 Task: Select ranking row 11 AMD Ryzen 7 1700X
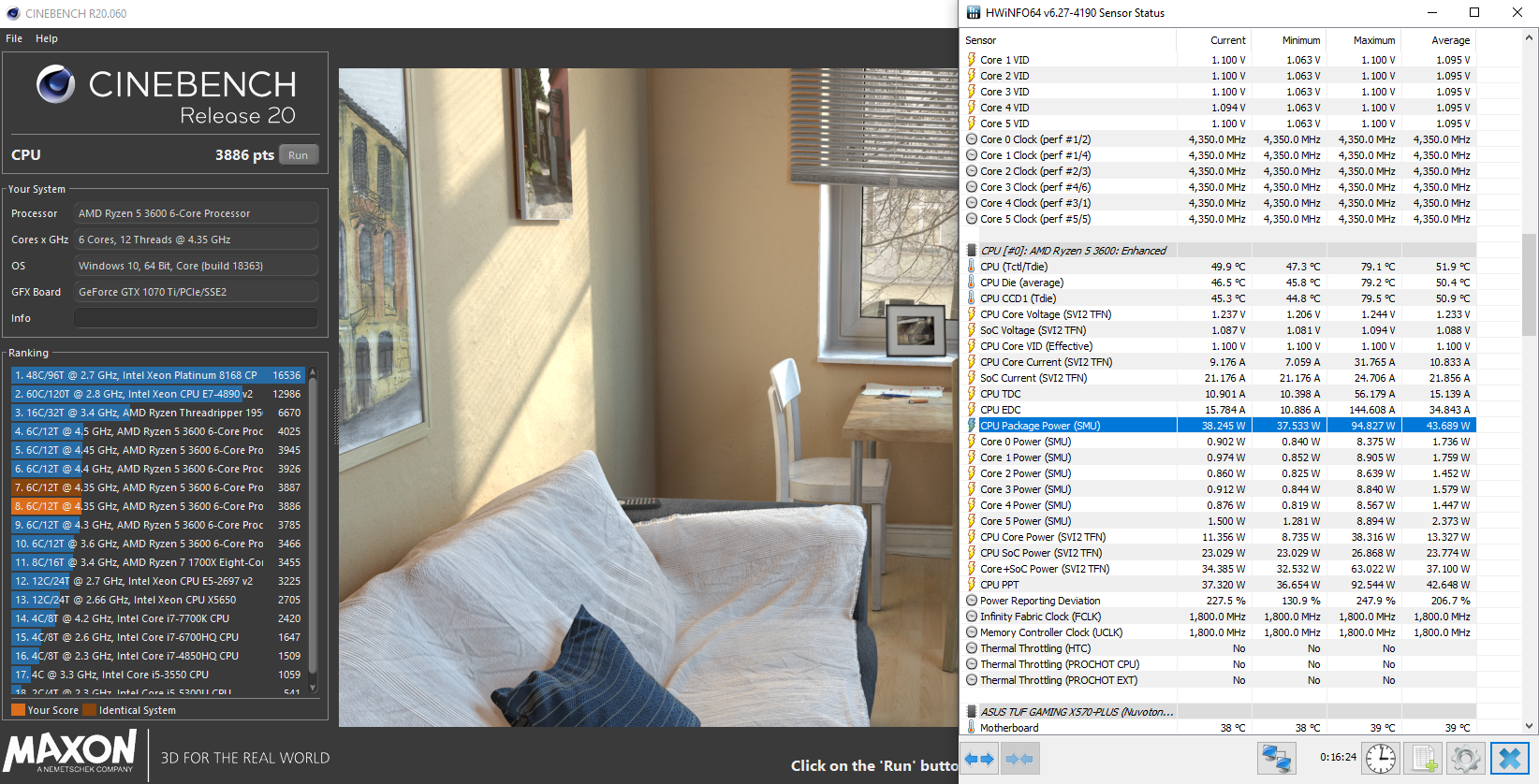pyautogui.click(x=158, y=562)
